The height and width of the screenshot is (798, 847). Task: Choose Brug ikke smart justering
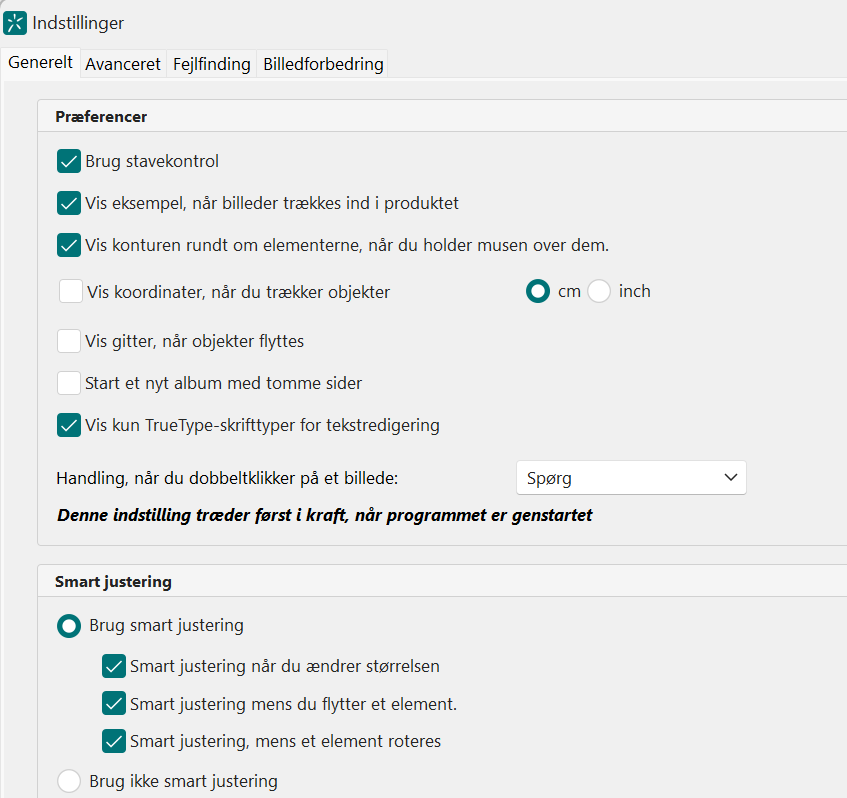tap(69, 781)
